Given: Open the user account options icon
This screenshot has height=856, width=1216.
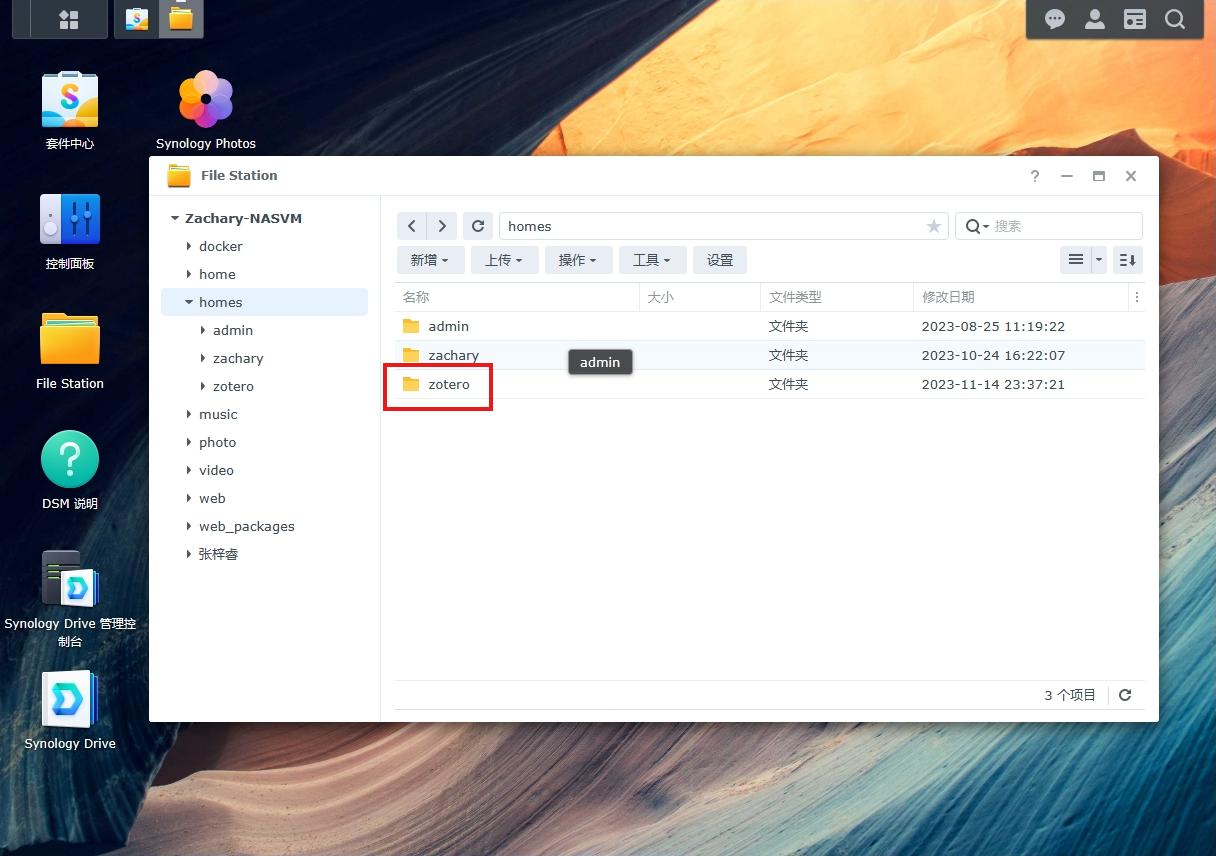Looking at the screenshot, I should point(1095,19).
